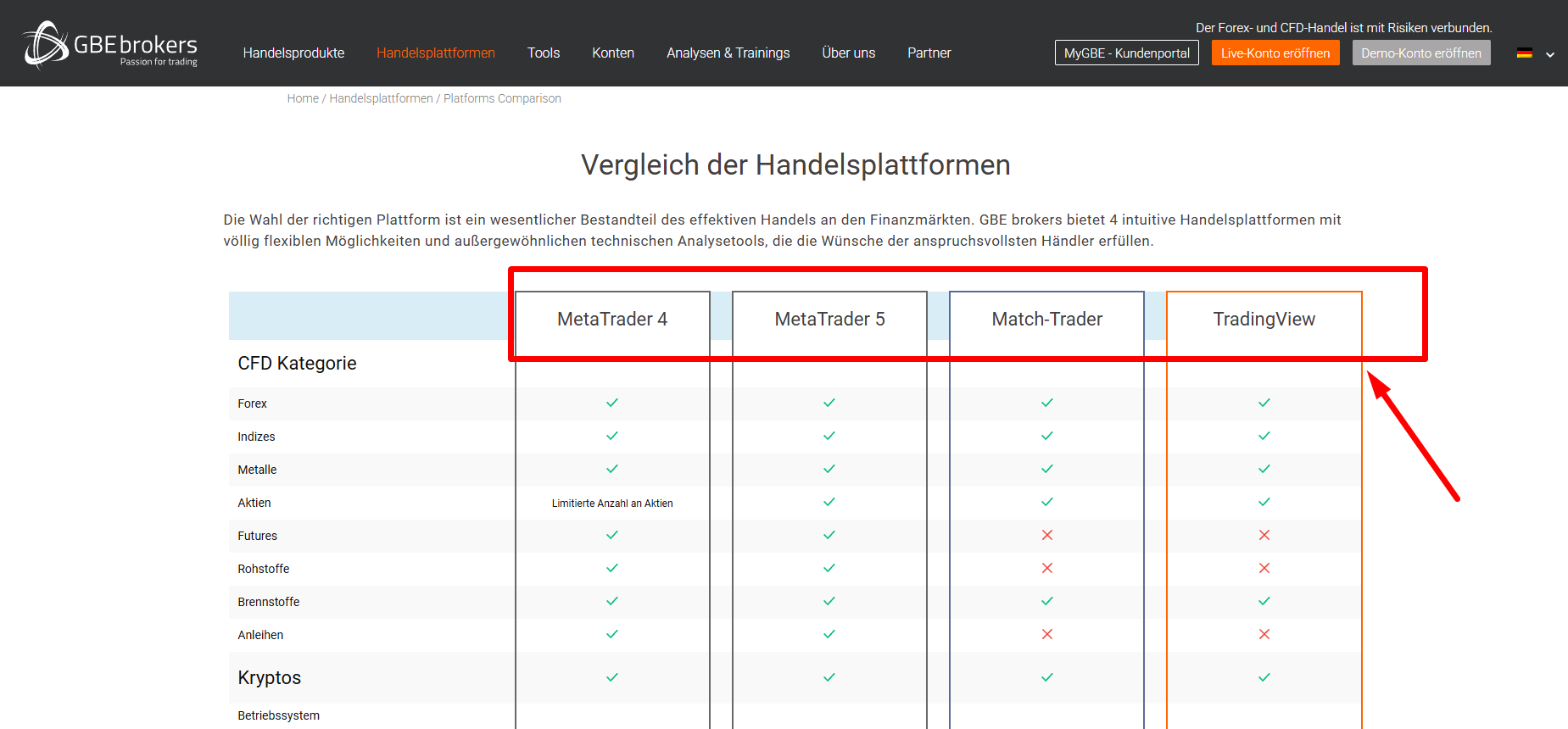Screen dimensions: 1568x729
Task: Open the Handelsplattformen menu
Action: pyautogui.click(x=436, y=53)
